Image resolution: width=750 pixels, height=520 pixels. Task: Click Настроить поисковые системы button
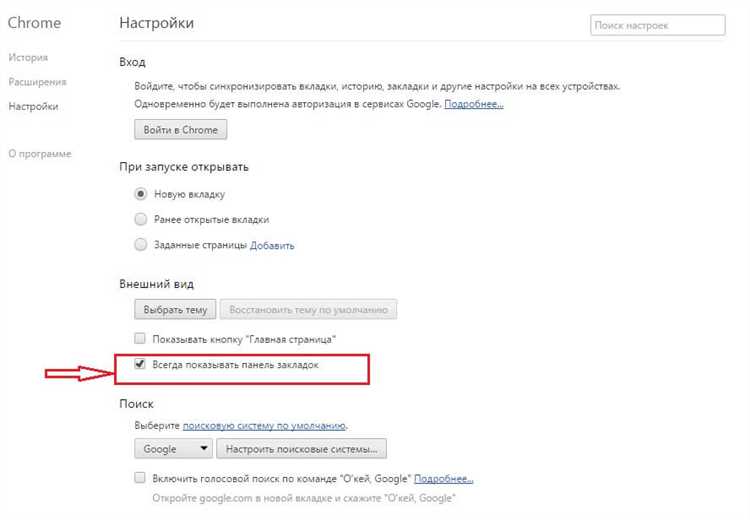coord(301,449)
